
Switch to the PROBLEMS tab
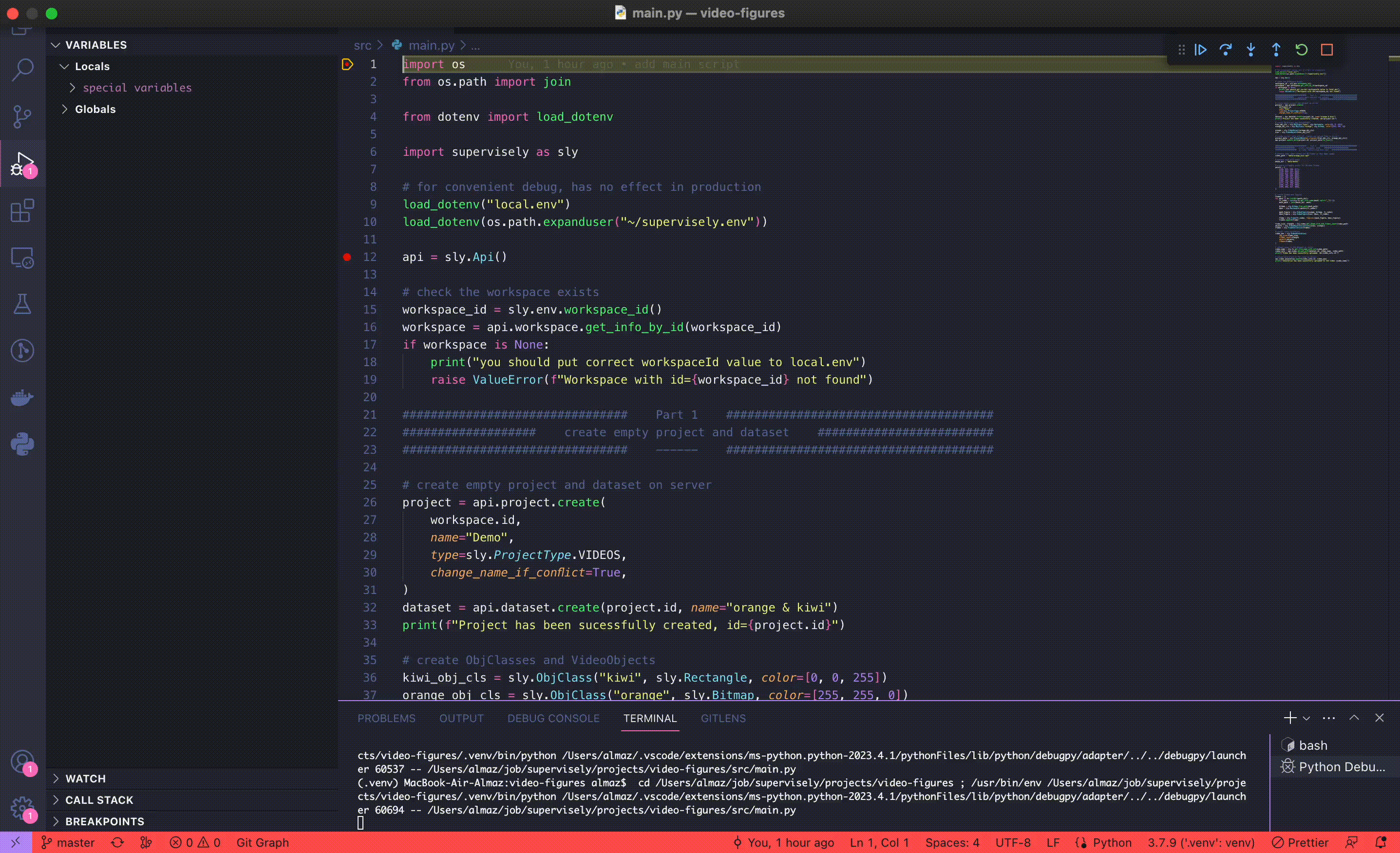click(386, 719)
